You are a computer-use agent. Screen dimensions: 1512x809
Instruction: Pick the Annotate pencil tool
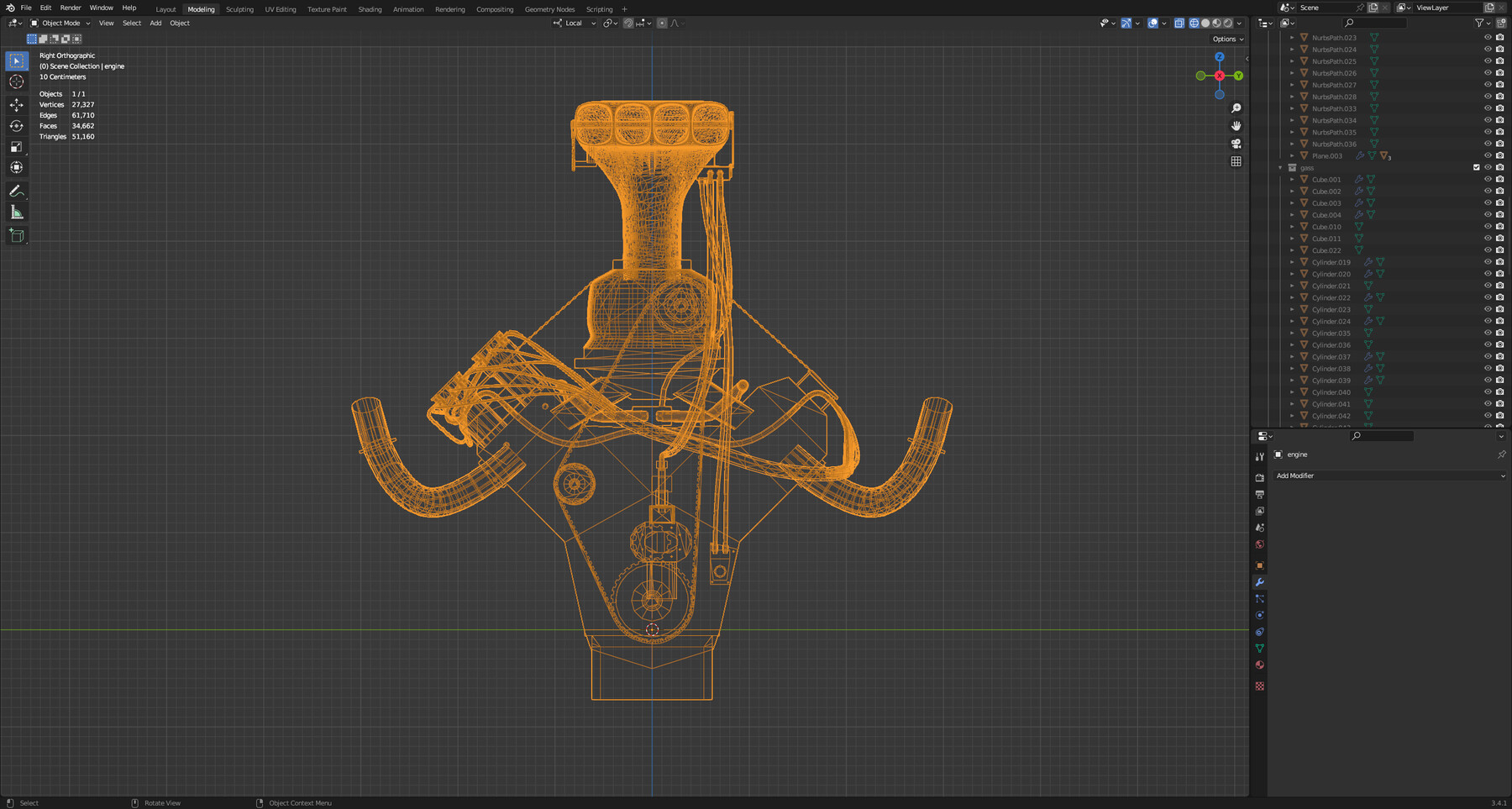pos(17,192)
